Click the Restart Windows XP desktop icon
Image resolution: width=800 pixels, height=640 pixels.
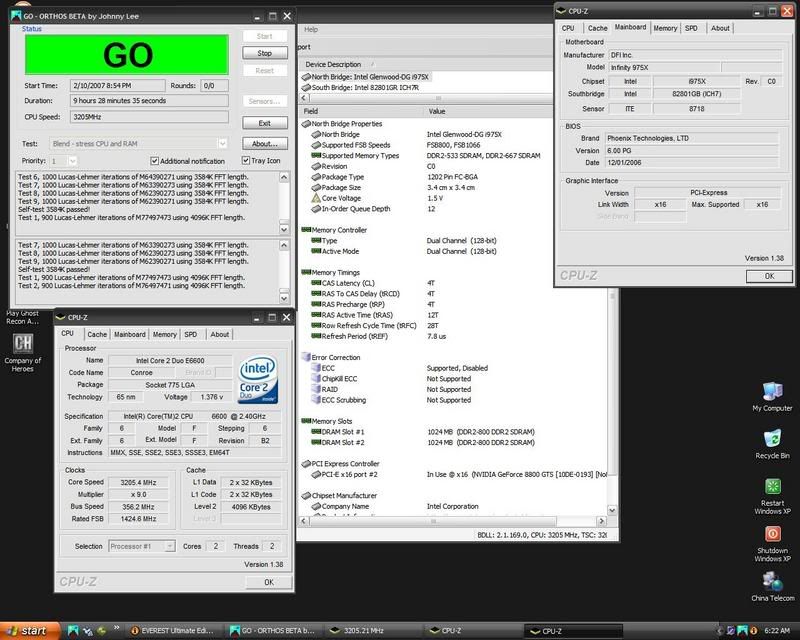click(771, 485)
